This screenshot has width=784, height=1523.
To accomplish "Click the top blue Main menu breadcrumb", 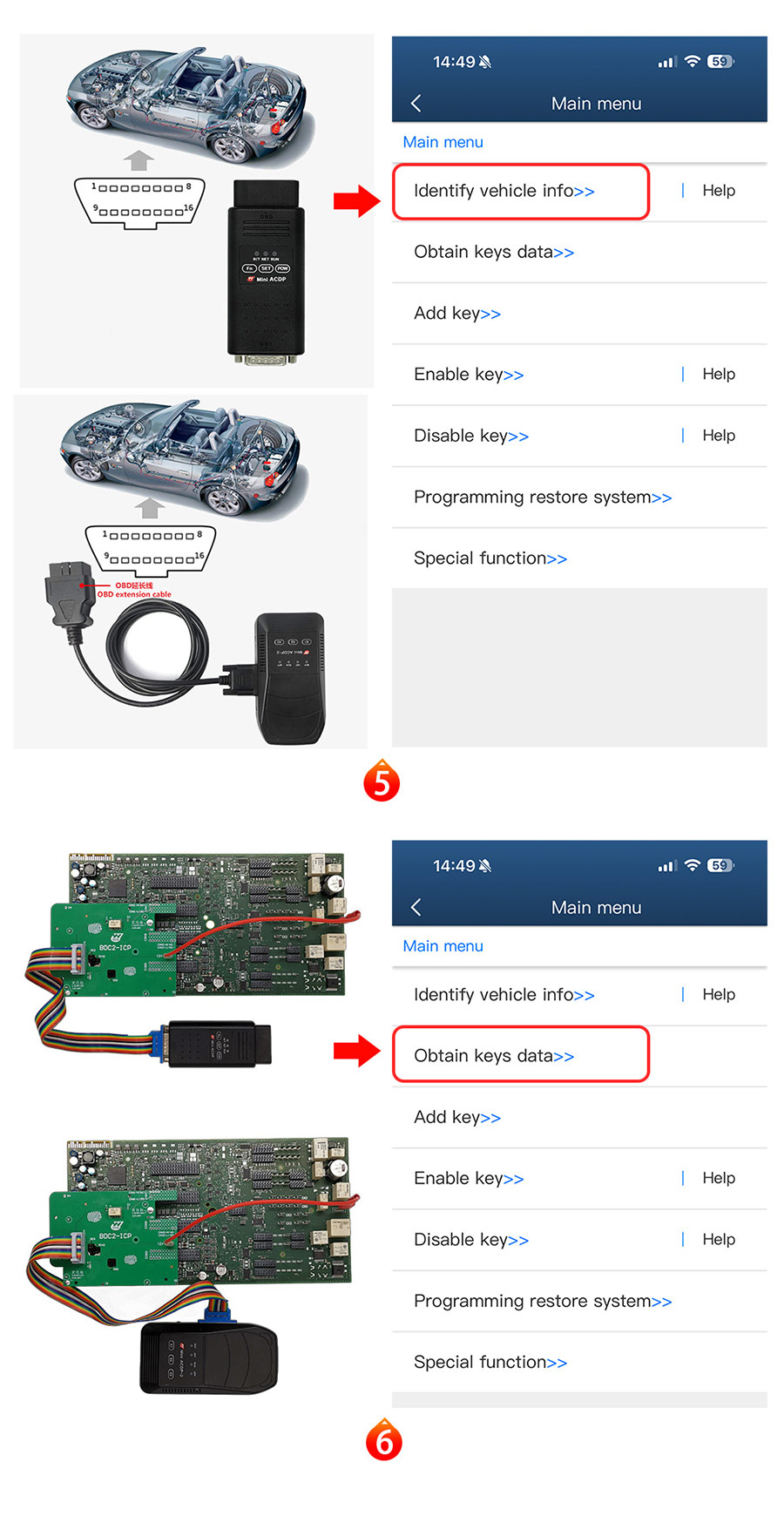I will [443, 142].
